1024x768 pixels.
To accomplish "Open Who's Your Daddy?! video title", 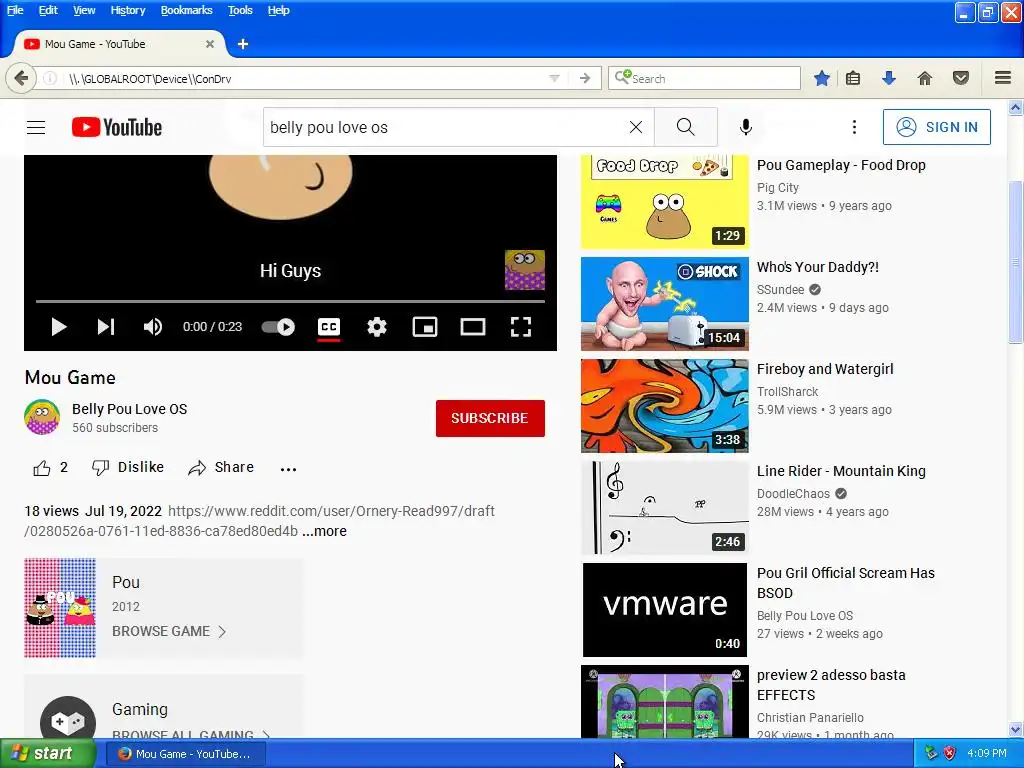I will click(x=818, y=267).
